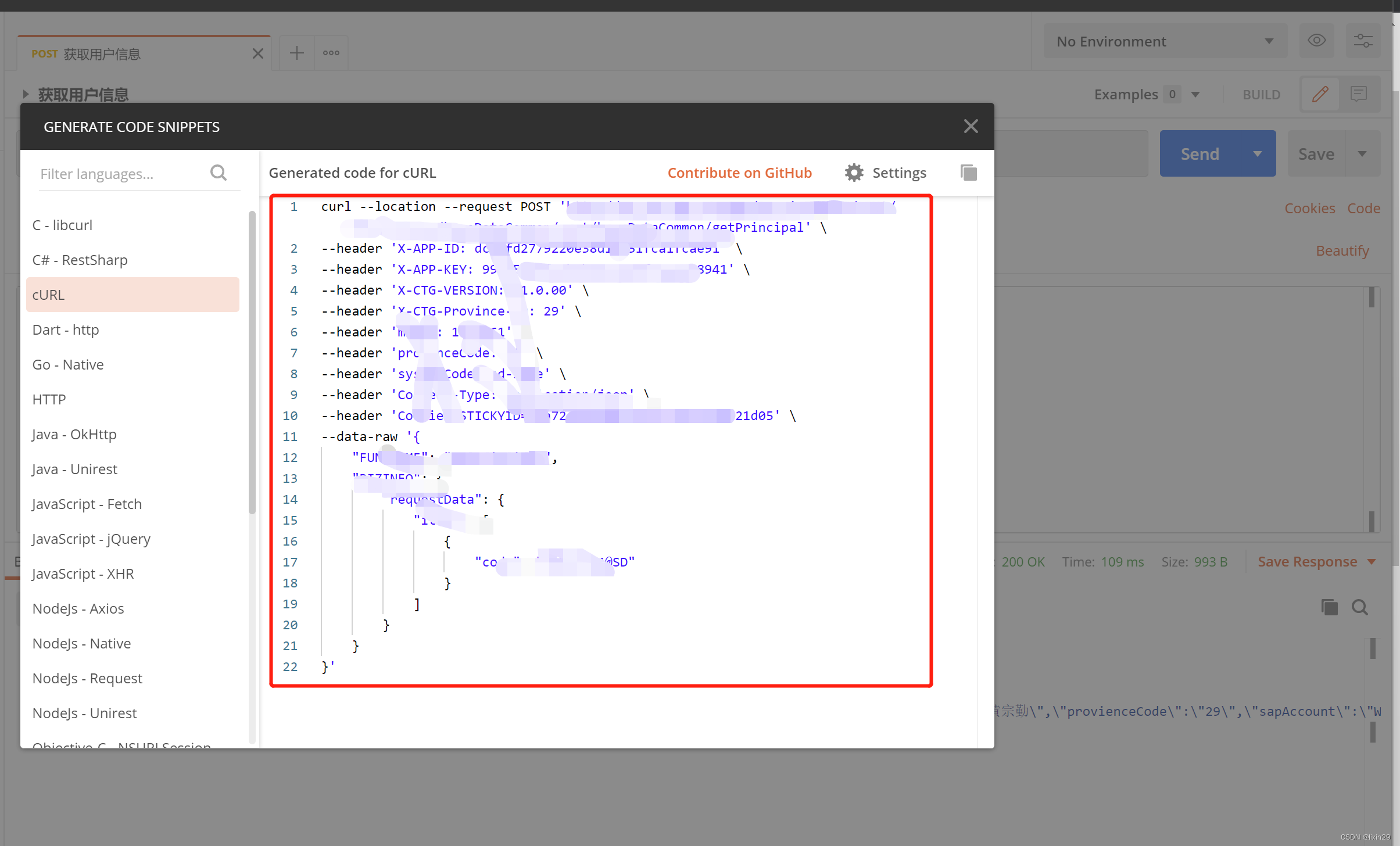Click search icon in language filter

(x=219, y=173)
